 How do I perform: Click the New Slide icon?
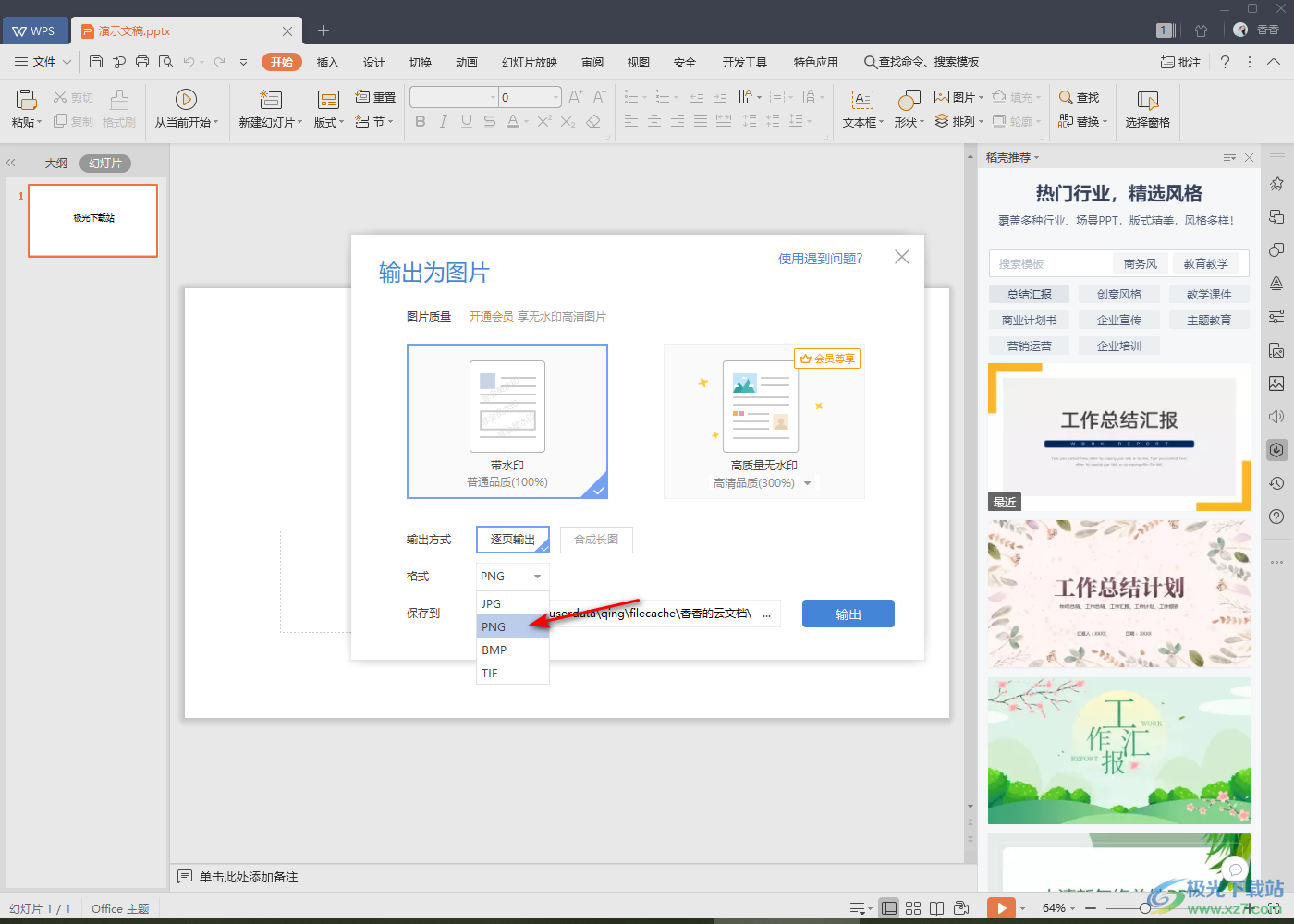[x=271, y=99]
